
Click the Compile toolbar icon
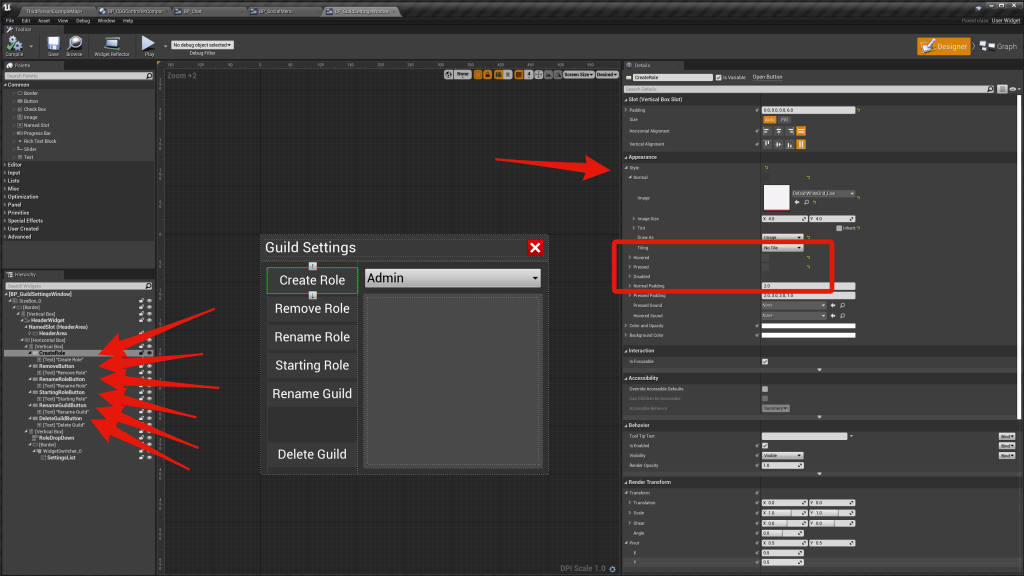coord(15,45)
